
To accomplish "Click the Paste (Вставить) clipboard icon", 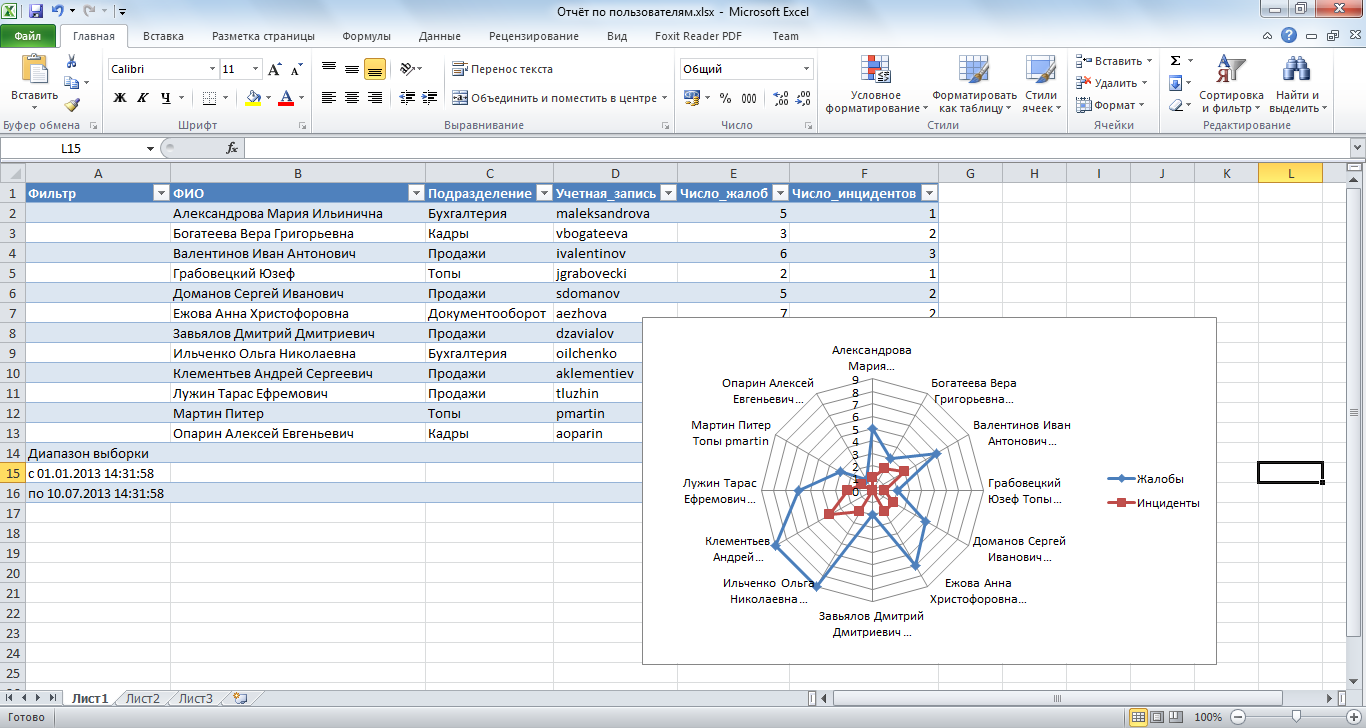I will [x=34, y=71].
